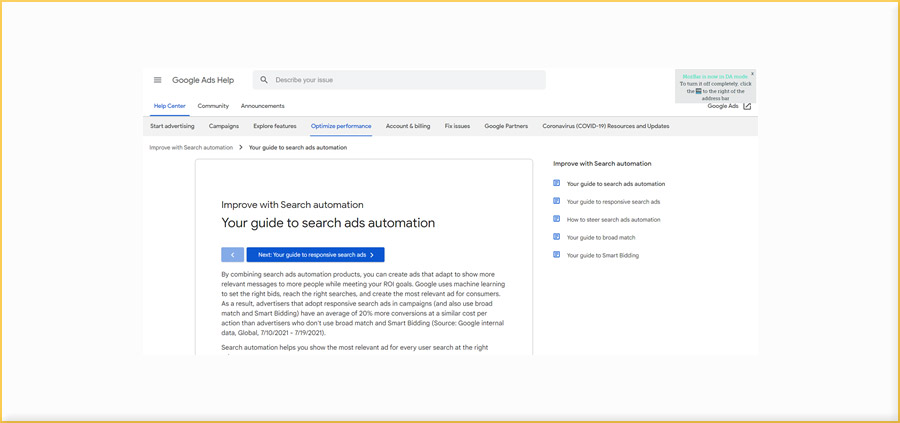Viewport: 900px width, 423px height.
Task: Open the Fix issues menu
Action: point(457,126)
